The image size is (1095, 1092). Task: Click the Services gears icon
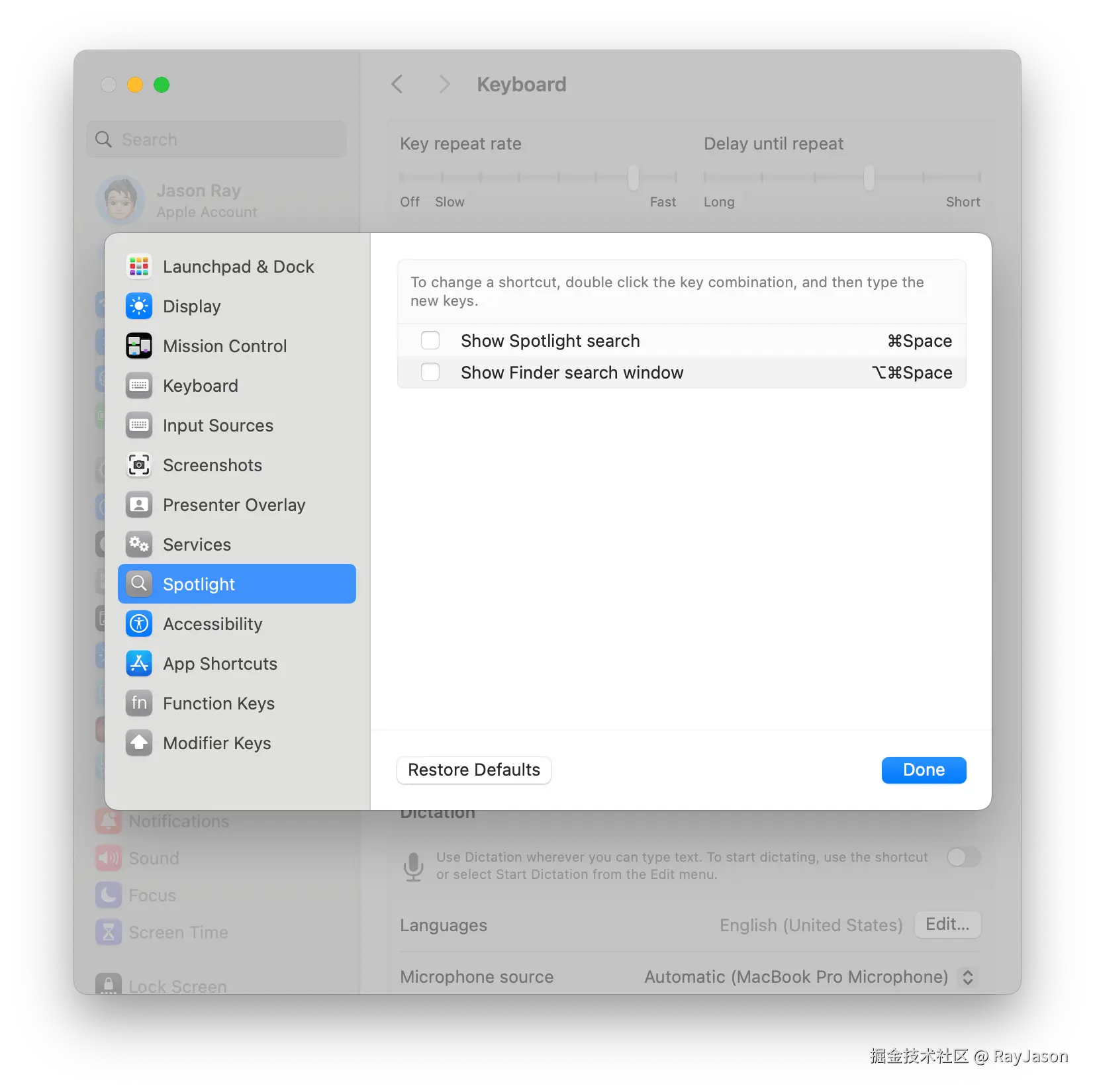[x=139, y=544]
